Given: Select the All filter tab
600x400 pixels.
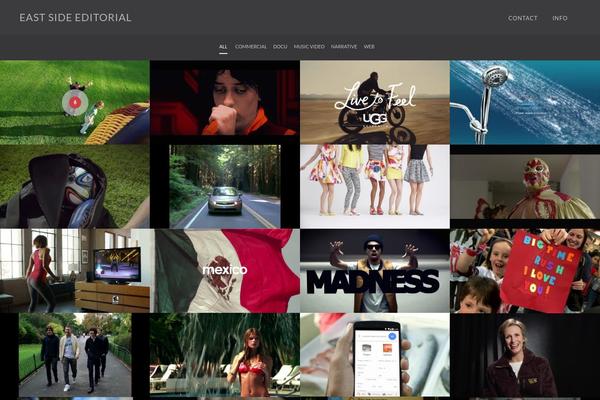Looking at the screenshot, I should [223, 46].
